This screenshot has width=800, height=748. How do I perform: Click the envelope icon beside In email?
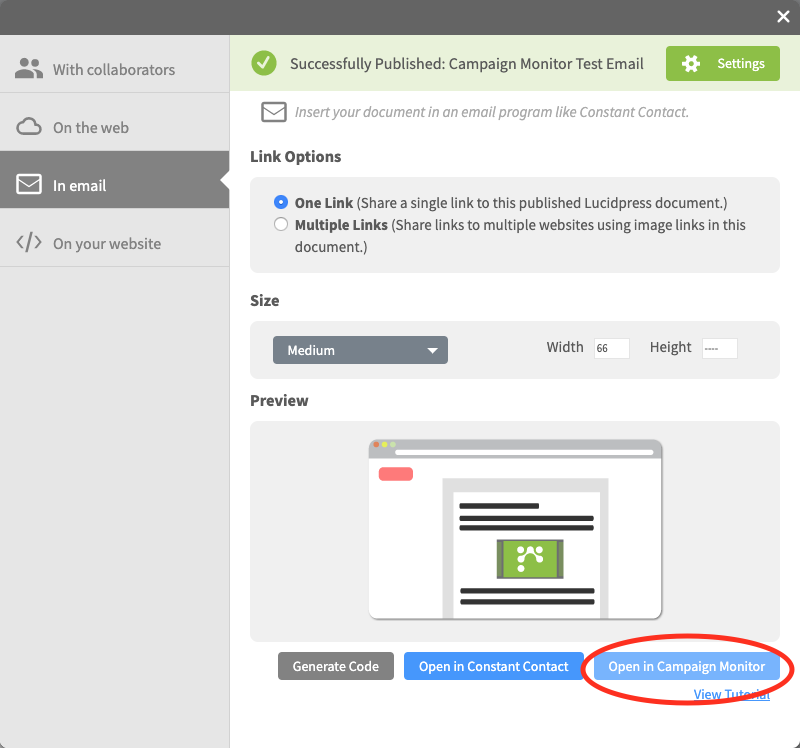(29, 184)
